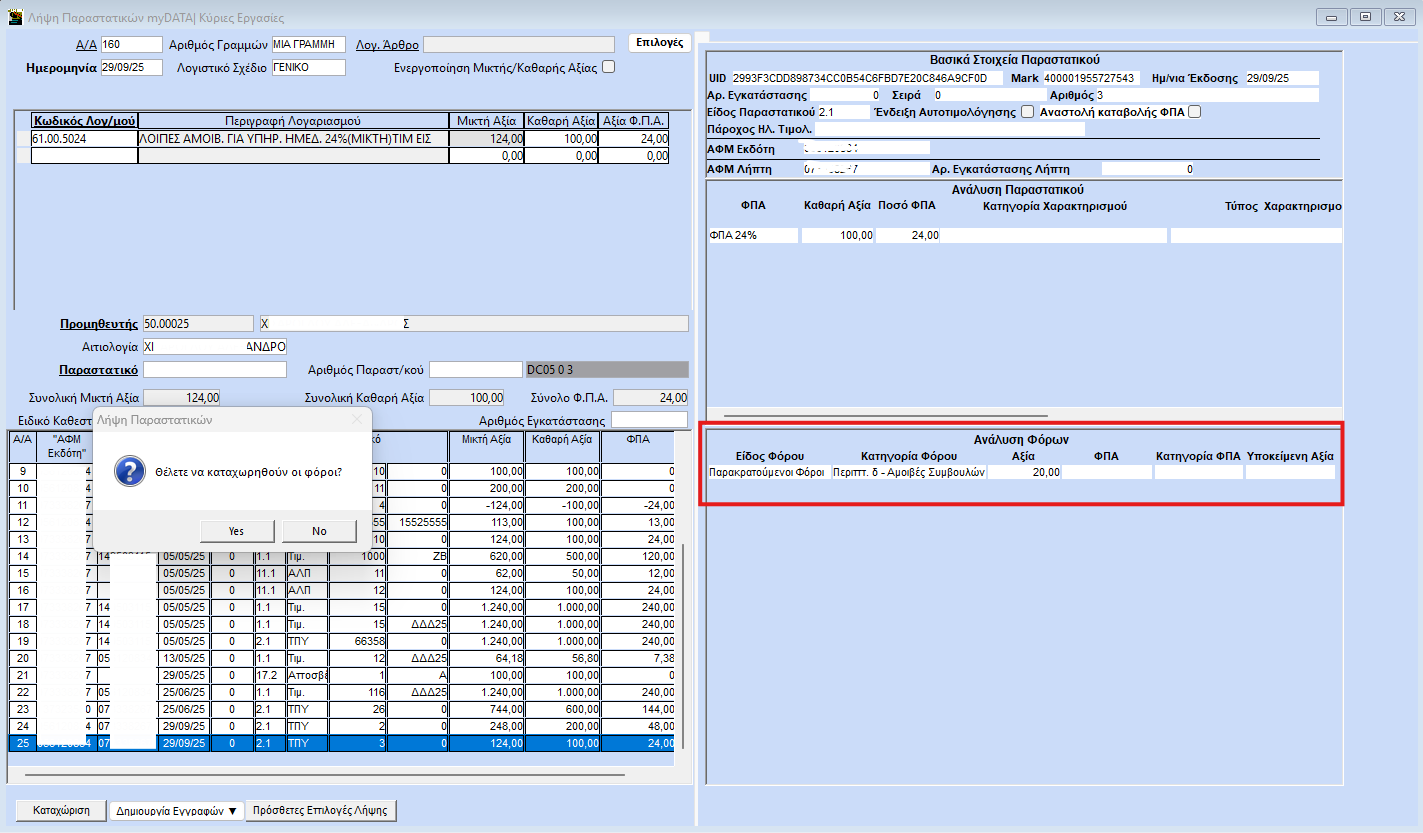Open the Δημιουργία Εγγραφών dropdown
Screen dimensions: 1423x833
(x=177, y=811)
